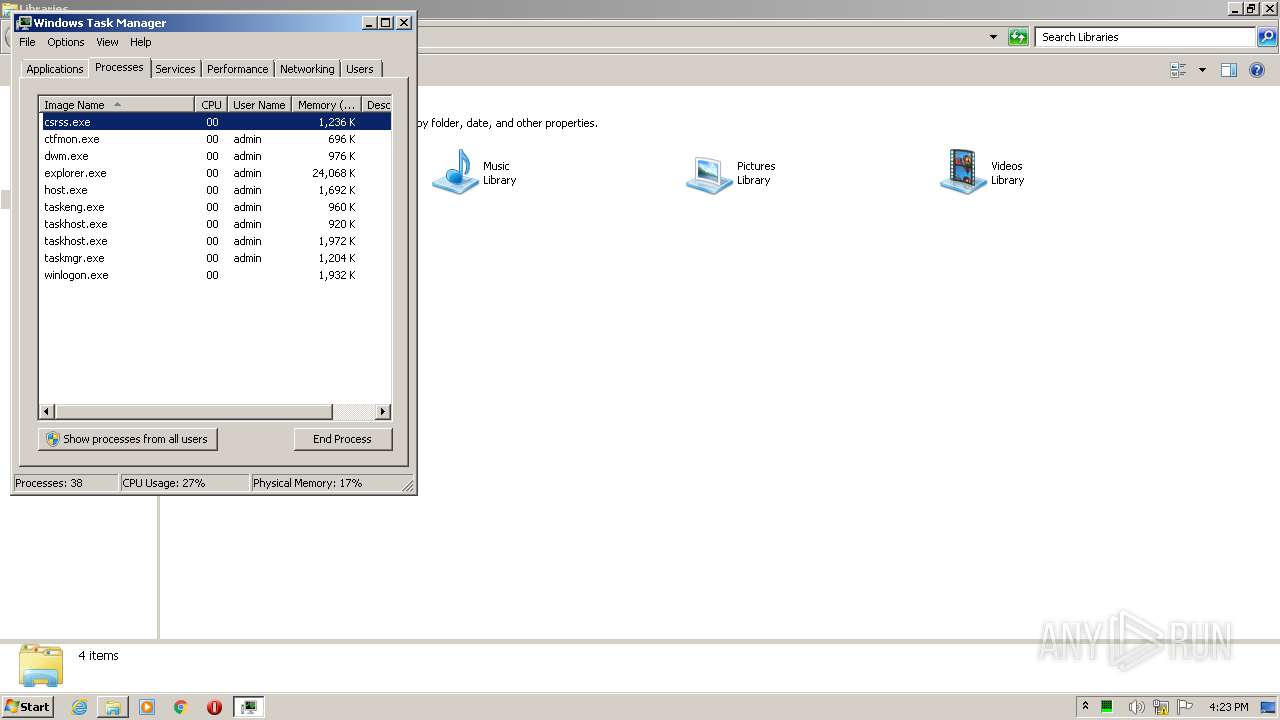The height and width of the screenshot is (720, 1280).
Task: Click the End Process button
Action: [343, 439]
